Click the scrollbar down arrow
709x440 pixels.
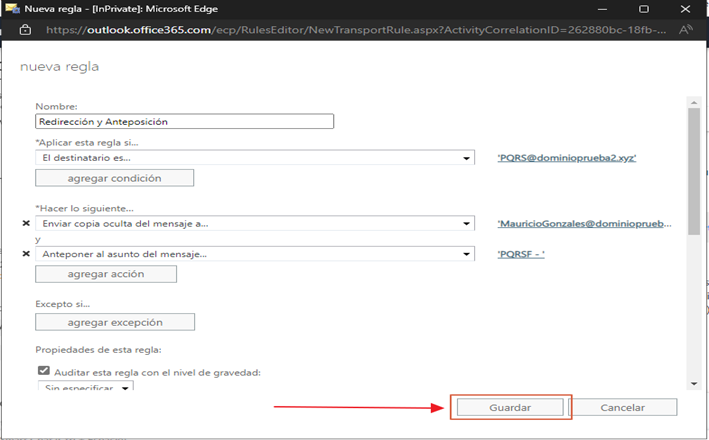click(x=693, y=382)
